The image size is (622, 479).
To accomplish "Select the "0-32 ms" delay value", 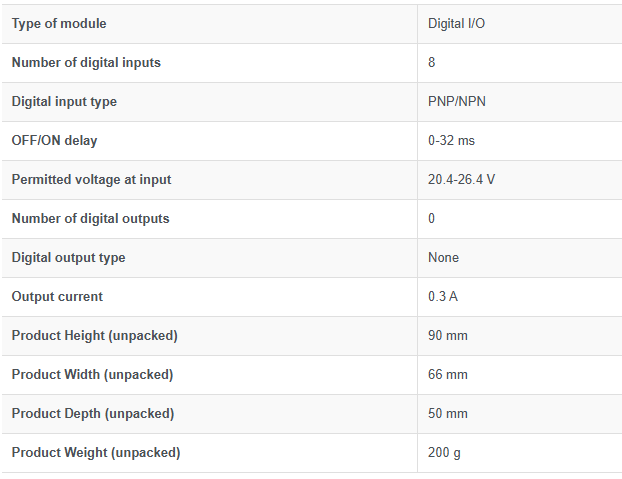I will pos(451,140).
